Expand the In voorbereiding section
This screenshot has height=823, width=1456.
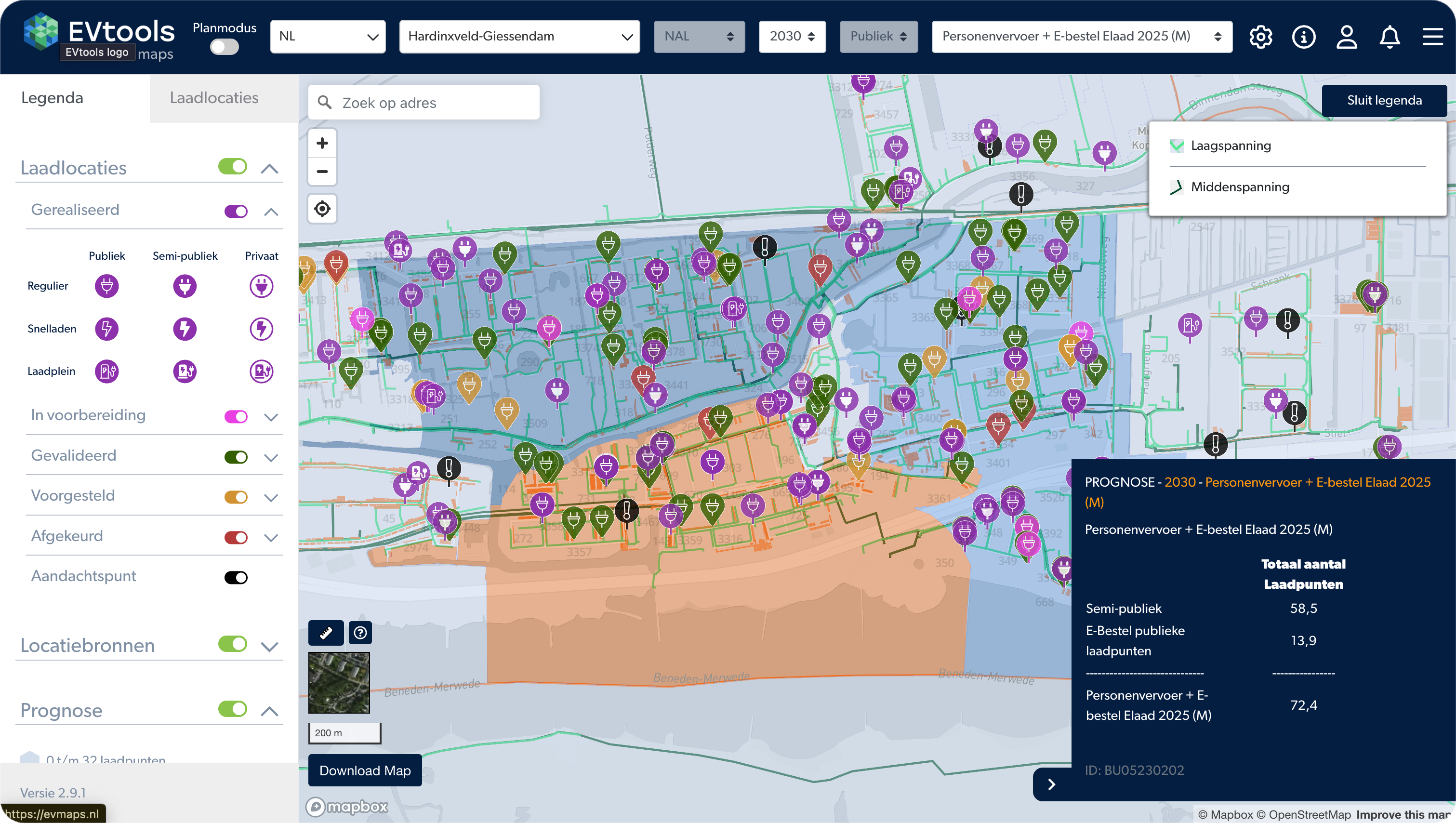click(271, 417)
